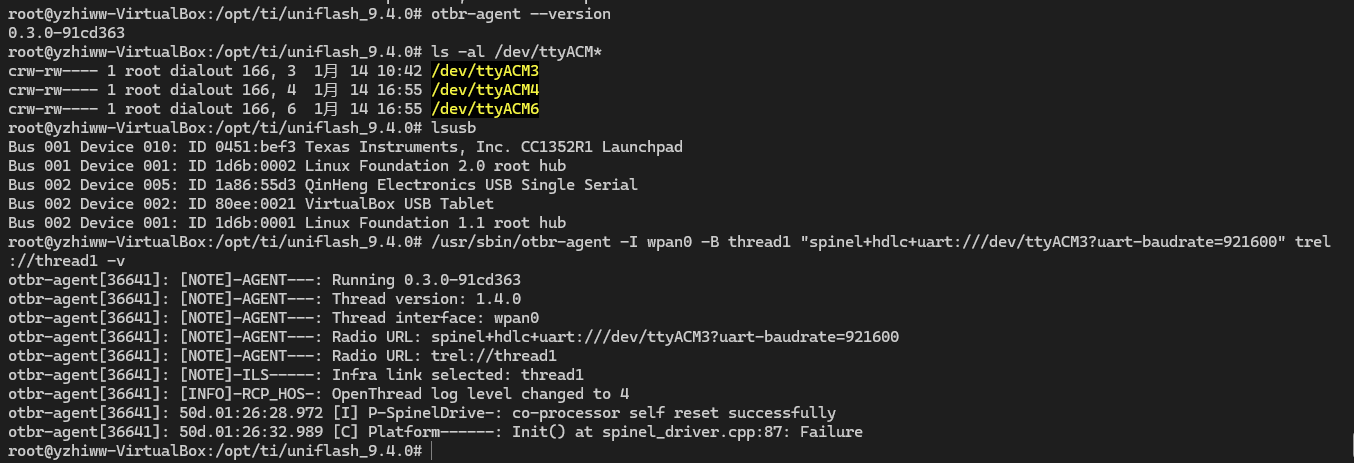Click the version output 0.3.0-91cd363 line
Viewport: 1354px width, 463px height.
(66, 33)
